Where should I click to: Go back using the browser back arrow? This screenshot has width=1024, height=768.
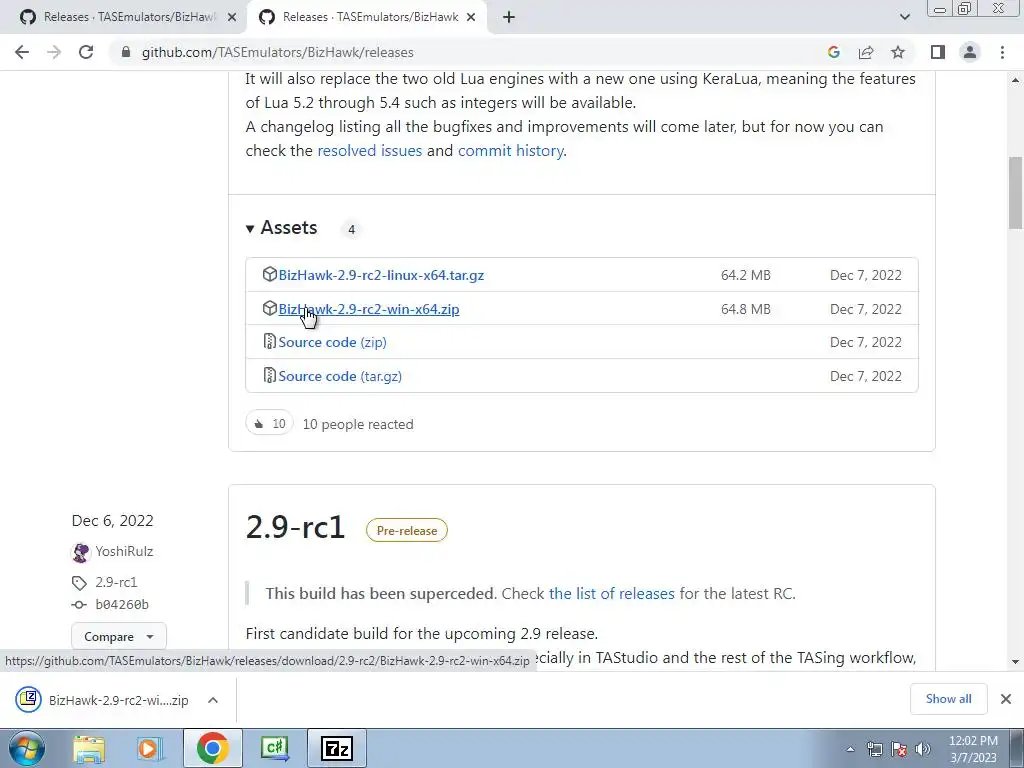click(x=22, y=52)
